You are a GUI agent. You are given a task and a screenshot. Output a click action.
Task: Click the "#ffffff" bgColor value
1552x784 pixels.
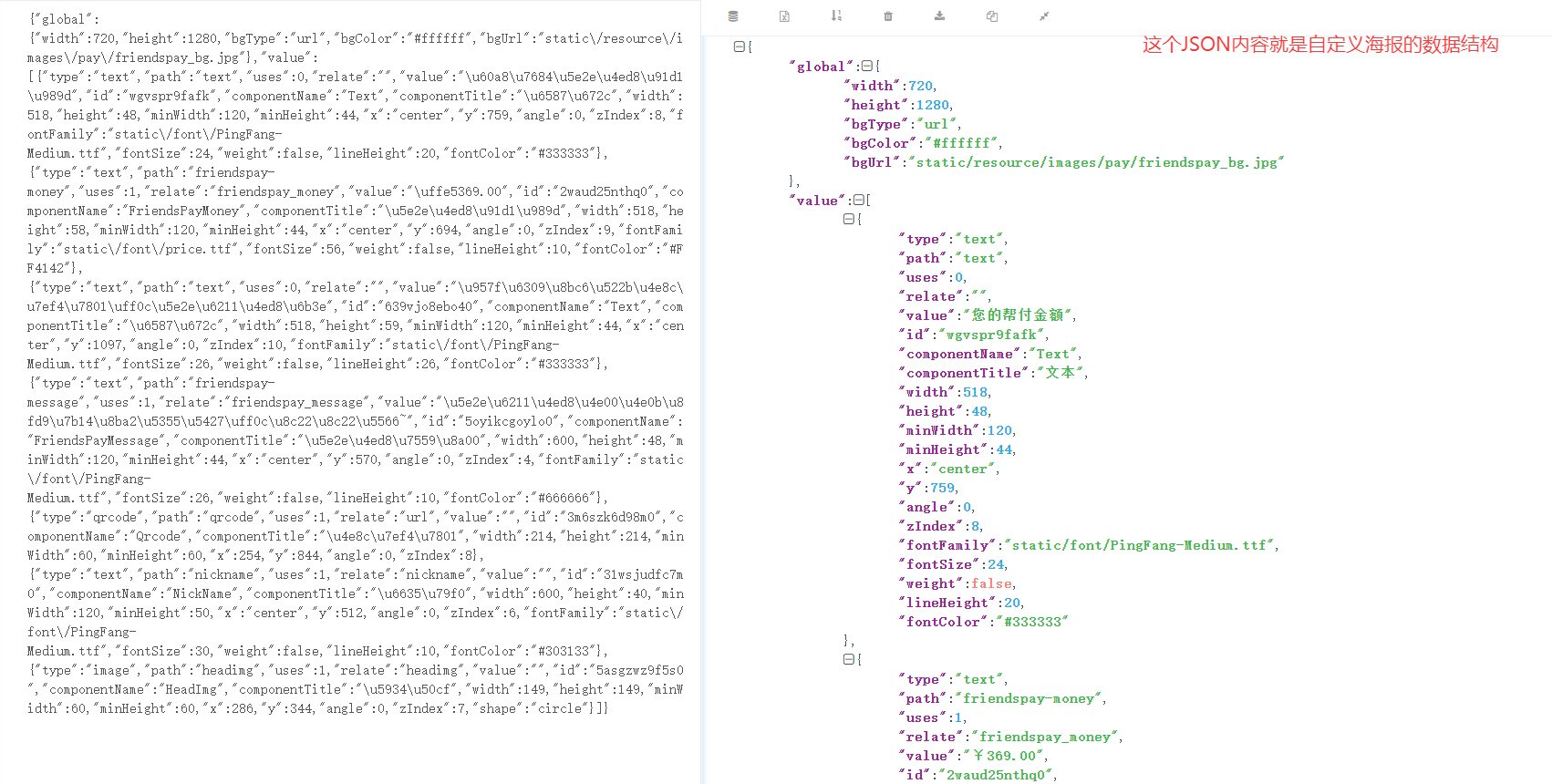click(x=961, y=143)
